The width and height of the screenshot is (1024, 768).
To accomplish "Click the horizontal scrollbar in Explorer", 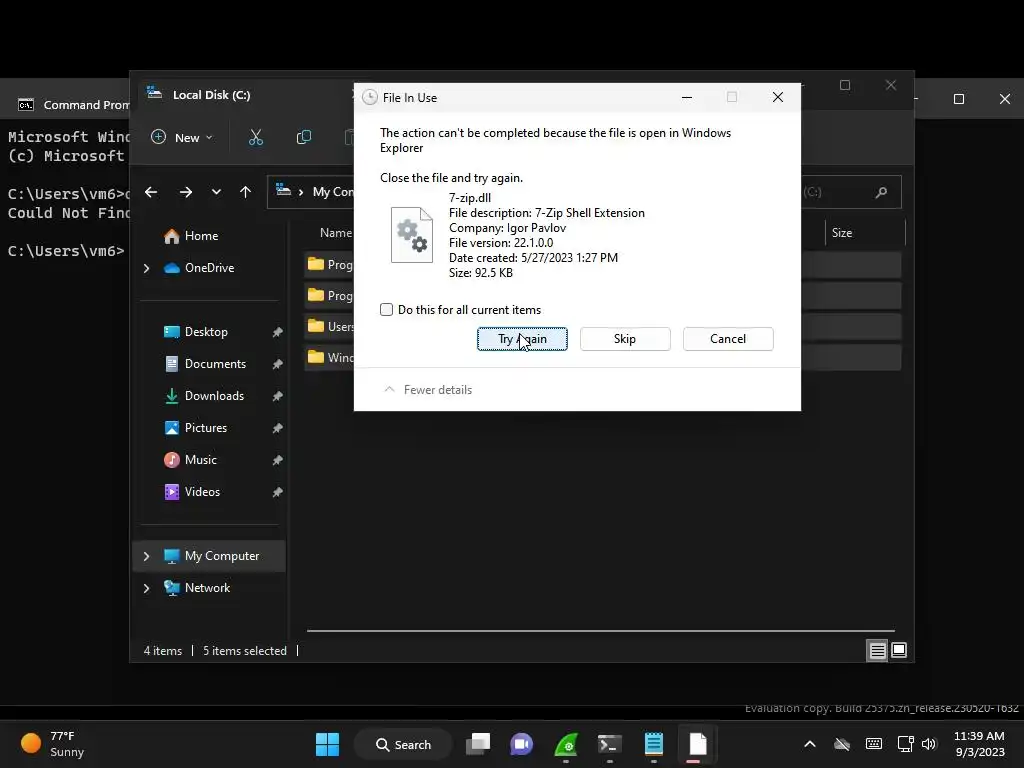I will [600, 631].
